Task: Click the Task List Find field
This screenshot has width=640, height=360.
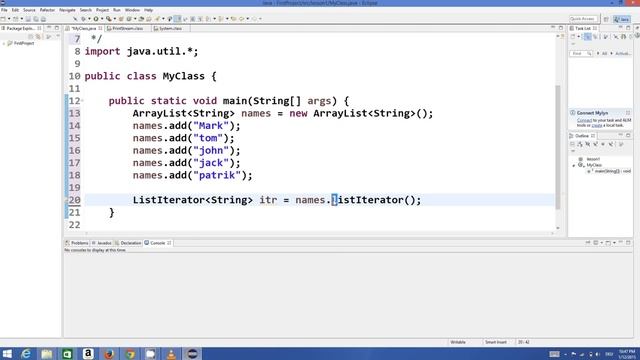Action: pos(581,53)
